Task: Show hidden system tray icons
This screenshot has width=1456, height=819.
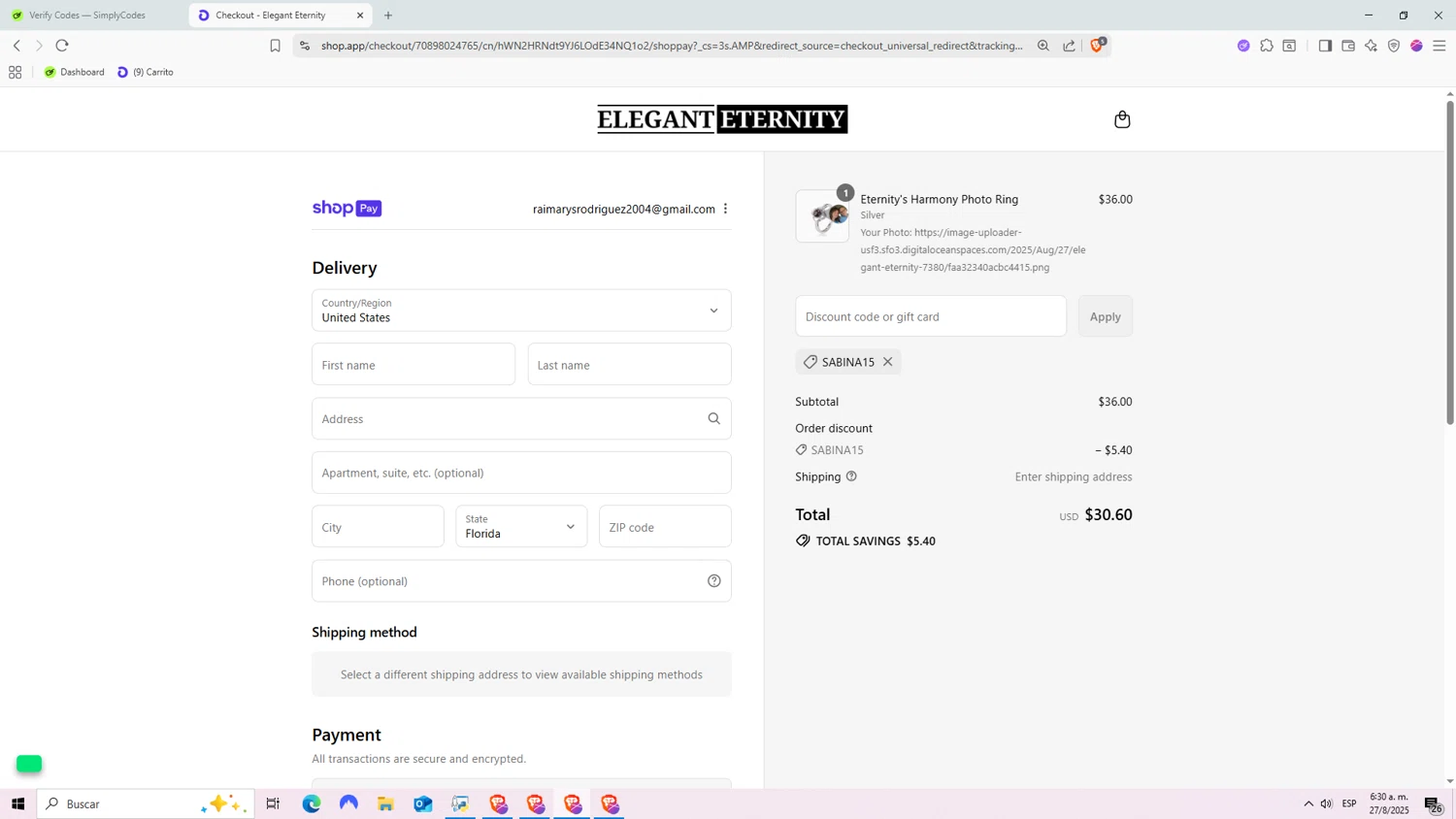Action: [x=1308, y=803]
